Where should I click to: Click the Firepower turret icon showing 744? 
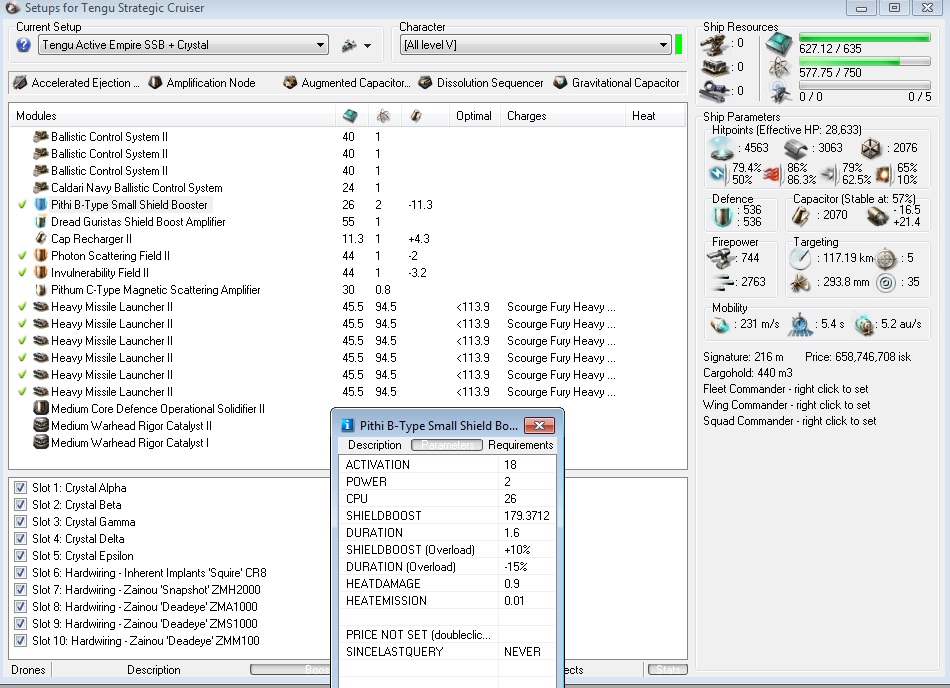coord(721,259)
